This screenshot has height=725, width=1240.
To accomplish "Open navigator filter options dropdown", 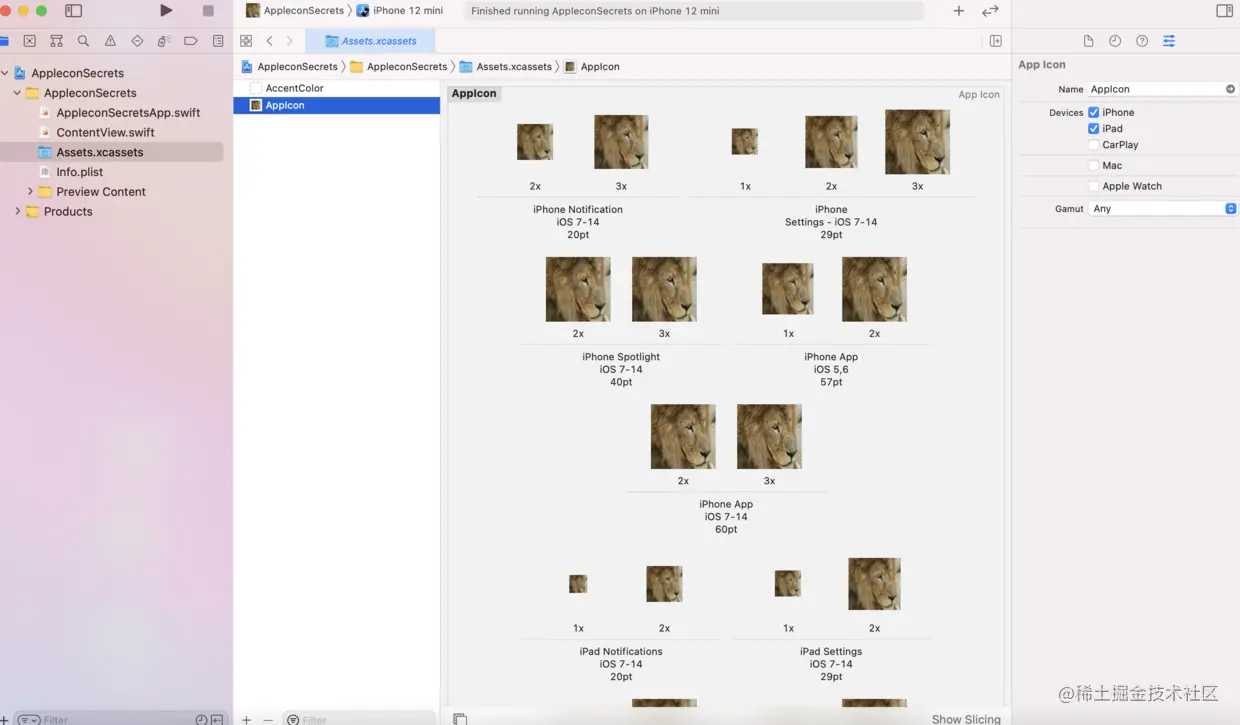I will (x=29, y=719).
